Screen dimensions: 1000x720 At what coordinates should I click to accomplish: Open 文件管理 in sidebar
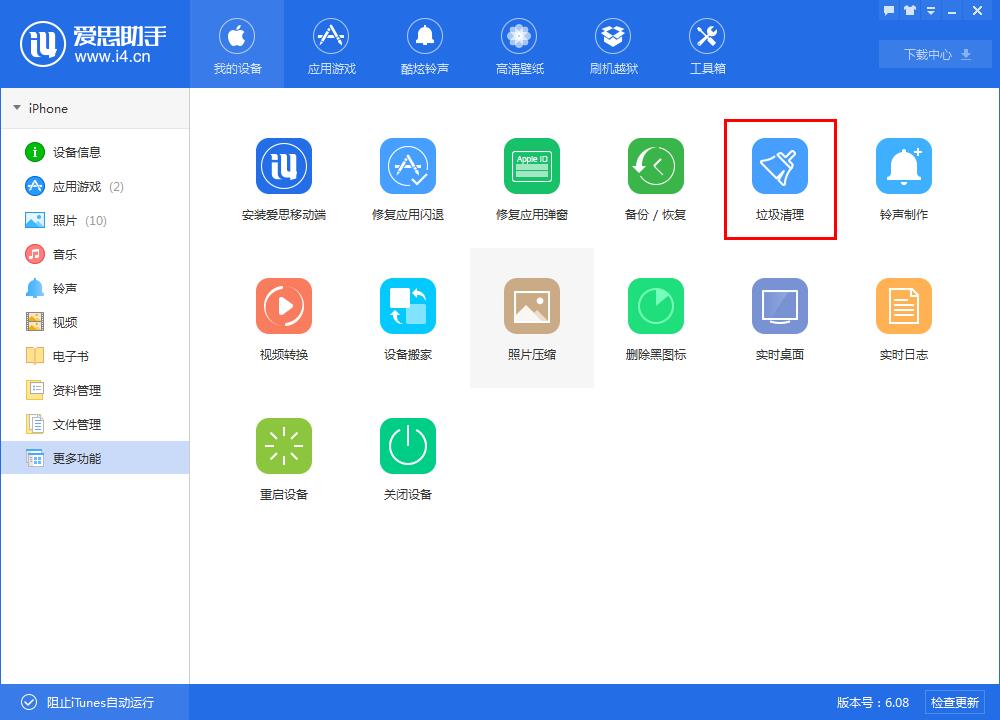tap(96, 424)
